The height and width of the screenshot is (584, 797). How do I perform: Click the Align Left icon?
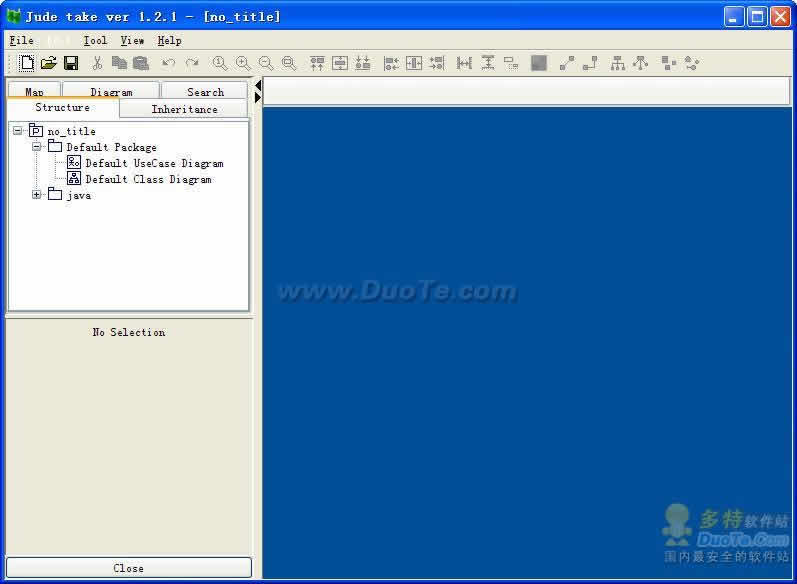point(391,63)
